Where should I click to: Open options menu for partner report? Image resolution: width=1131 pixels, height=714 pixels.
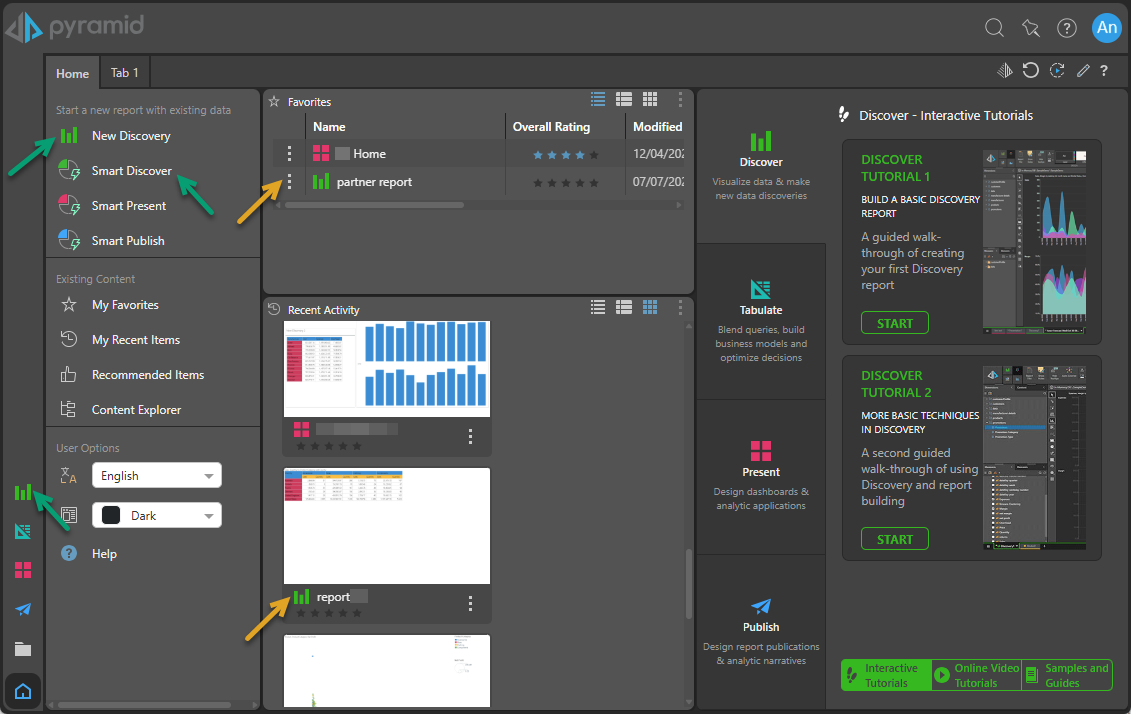290,182
